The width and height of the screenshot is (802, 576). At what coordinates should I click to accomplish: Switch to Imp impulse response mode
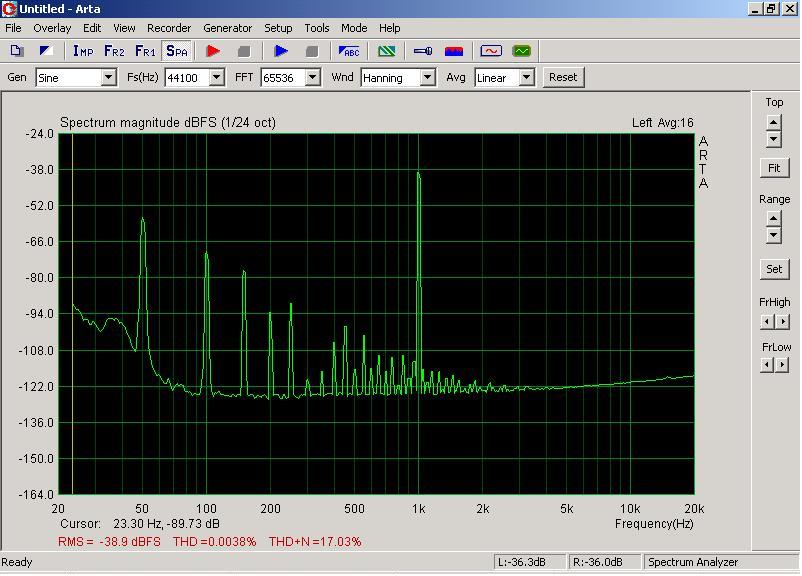(83, 51)
